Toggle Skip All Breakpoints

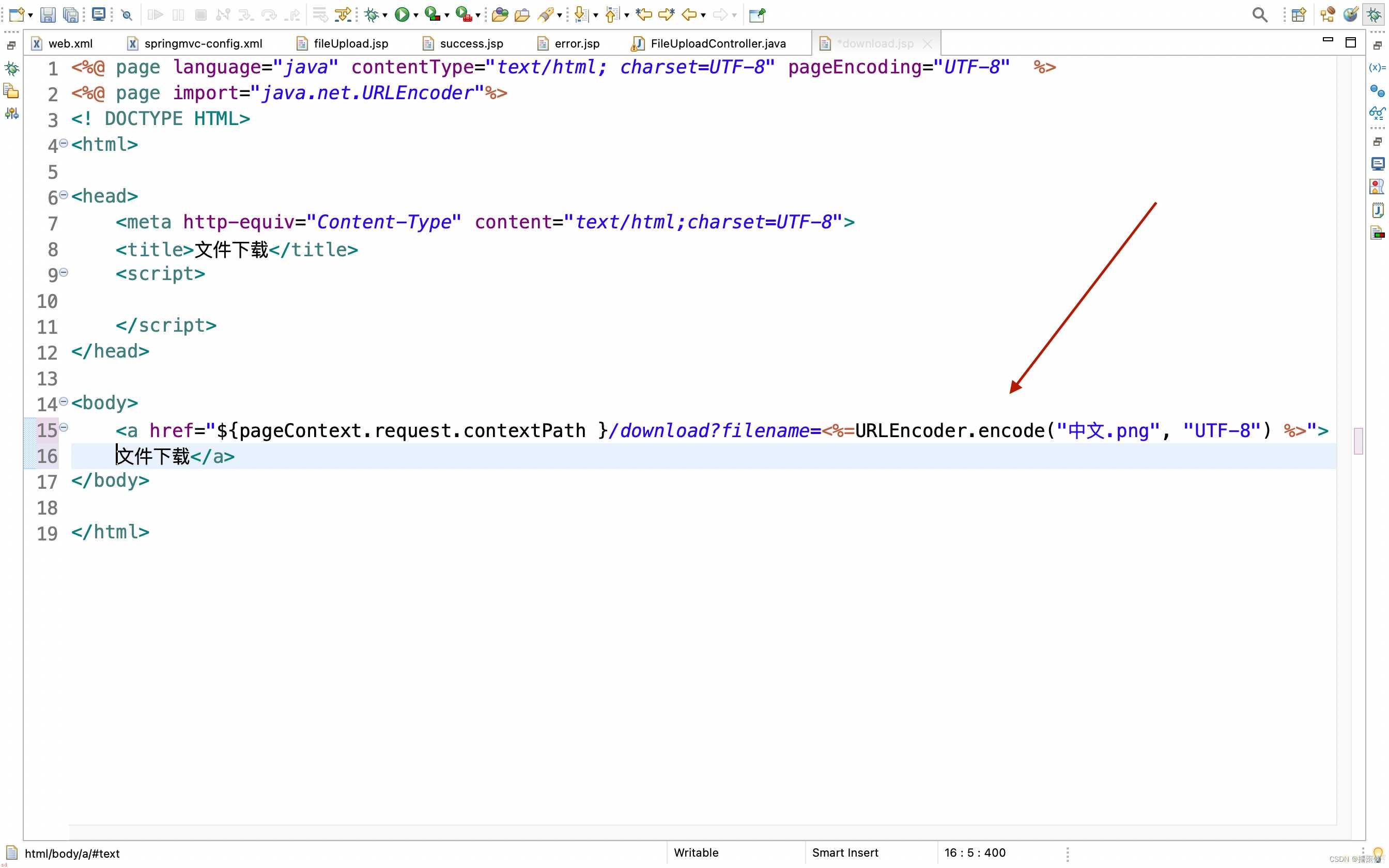tap(127, 15)
